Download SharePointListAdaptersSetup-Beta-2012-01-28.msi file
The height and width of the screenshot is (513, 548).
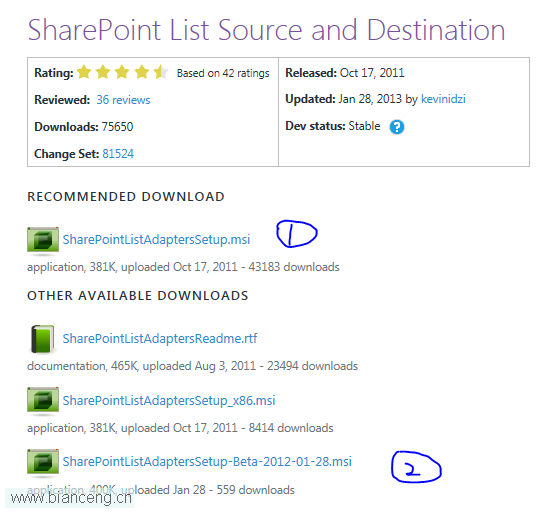207,462
